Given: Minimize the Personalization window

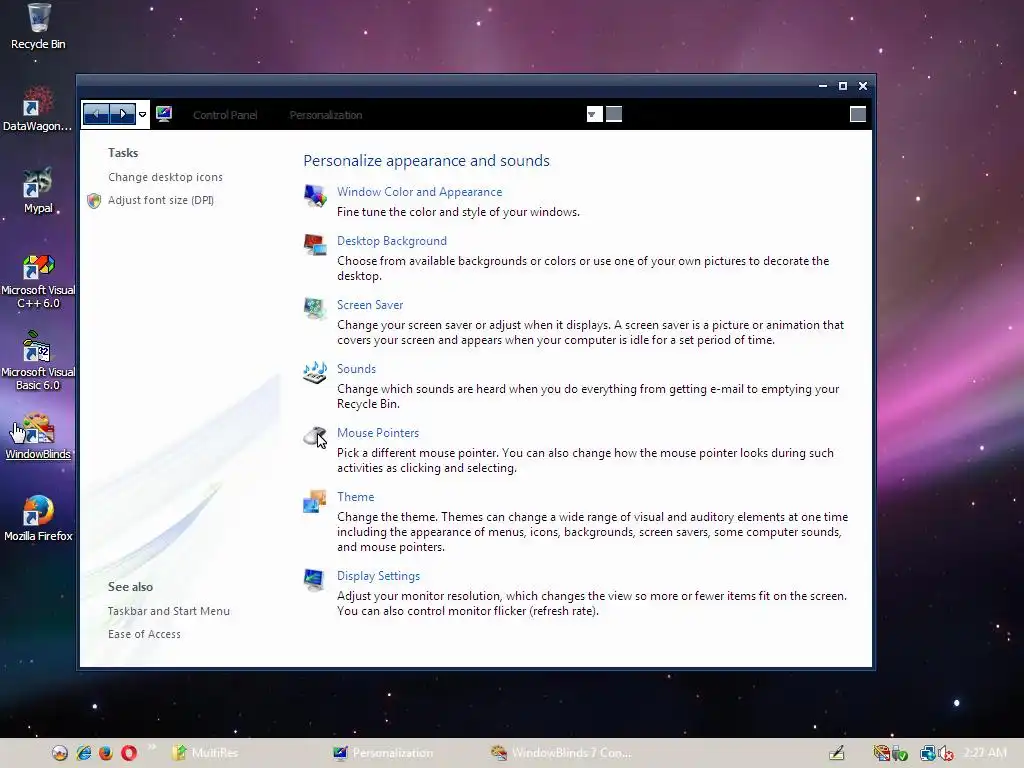Looking at the screenshot, I should (823, 86).
